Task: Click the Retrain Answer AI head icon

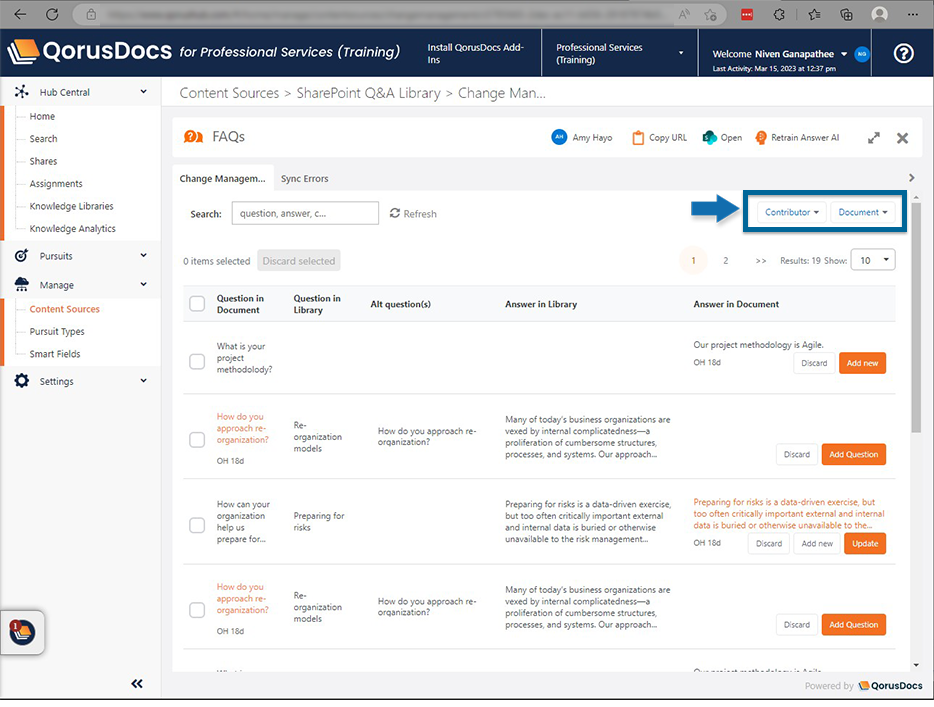Action: click(761, 138)
